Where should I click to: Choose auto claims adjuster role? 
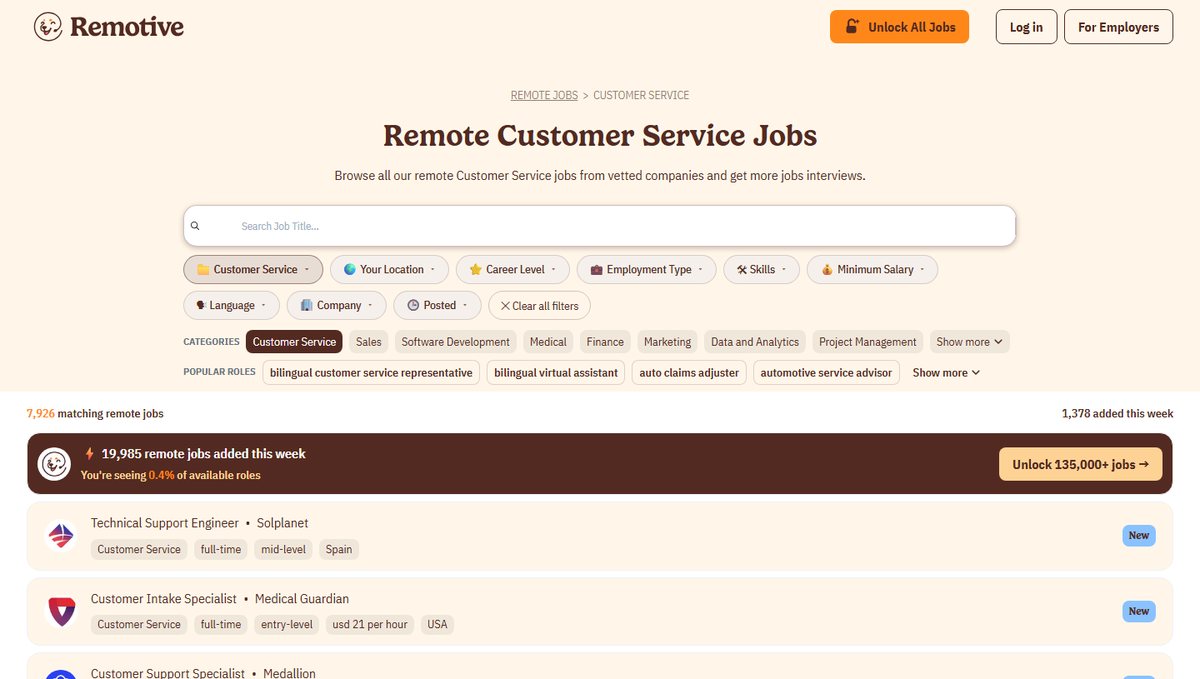(x=689, y=373)
